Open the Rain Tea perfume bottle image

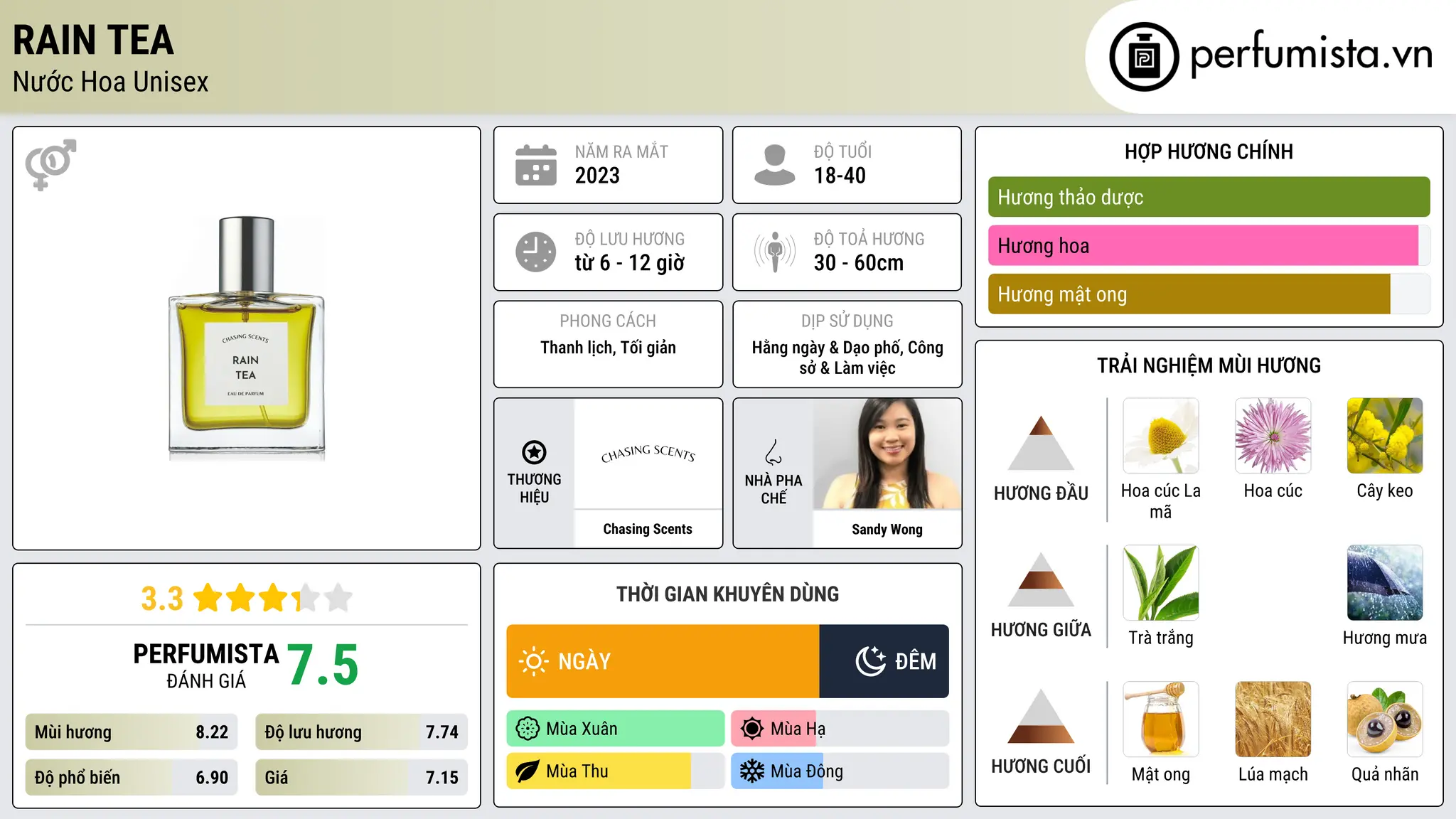pos(247,338)
